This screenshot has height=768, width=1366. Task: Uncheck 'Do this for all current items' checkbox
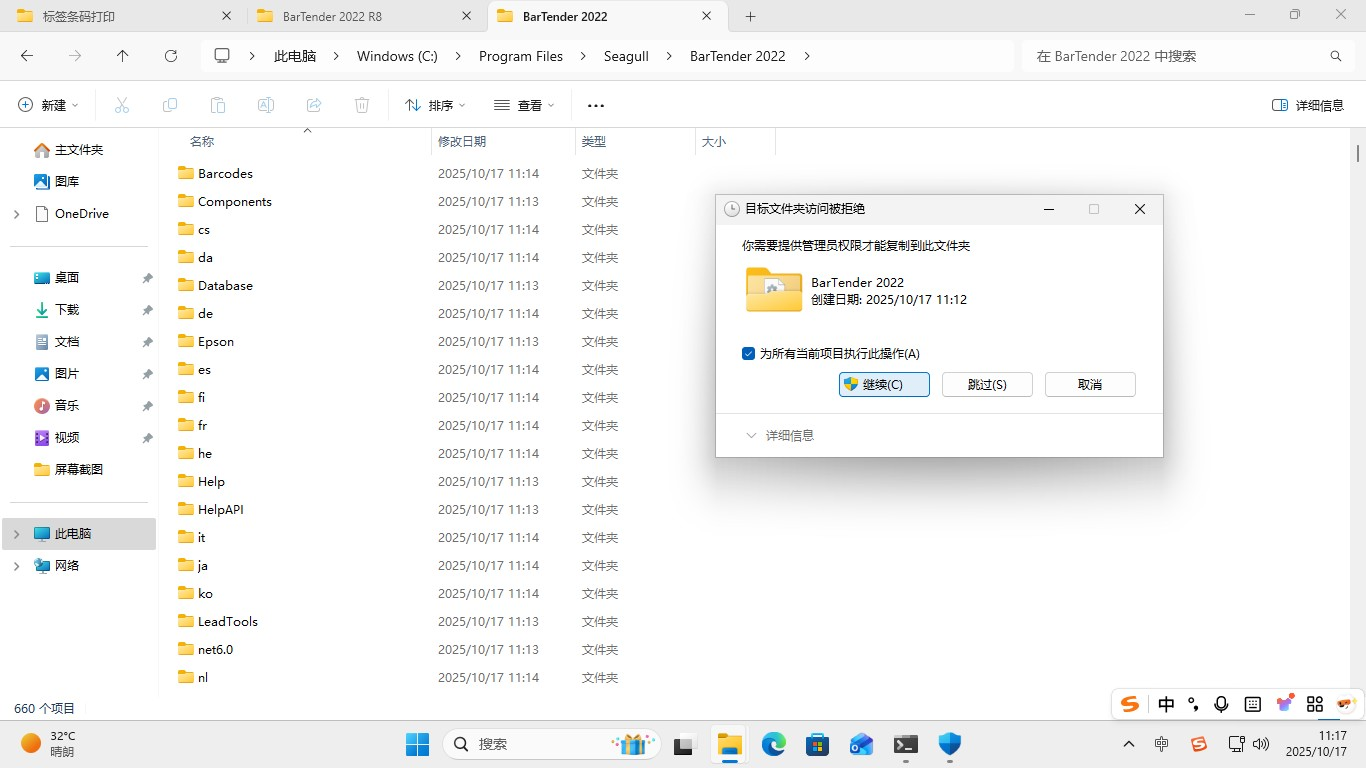click(x=748, y=353)
